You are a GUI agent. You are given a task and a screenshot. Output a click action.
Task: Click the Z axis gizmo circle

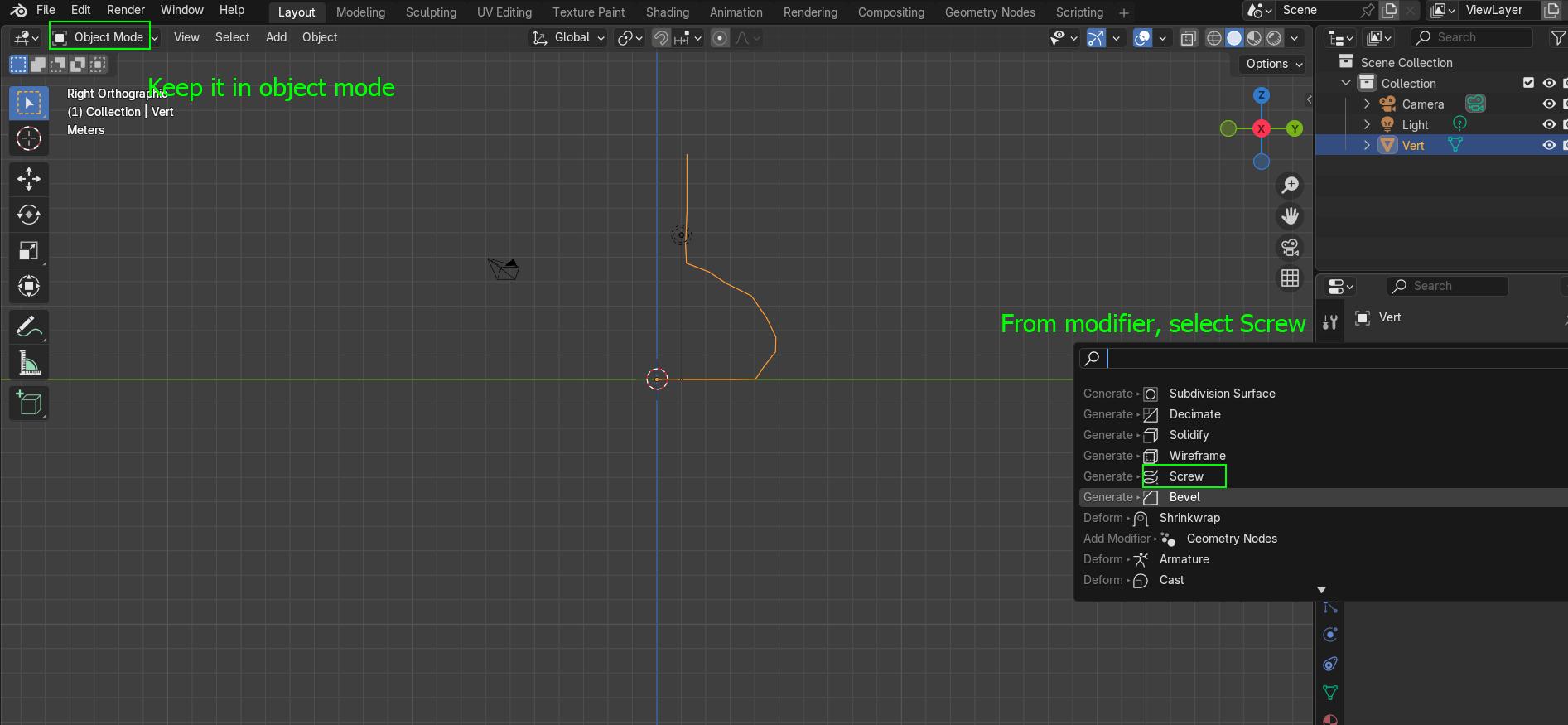click(x=1262, y=95)
